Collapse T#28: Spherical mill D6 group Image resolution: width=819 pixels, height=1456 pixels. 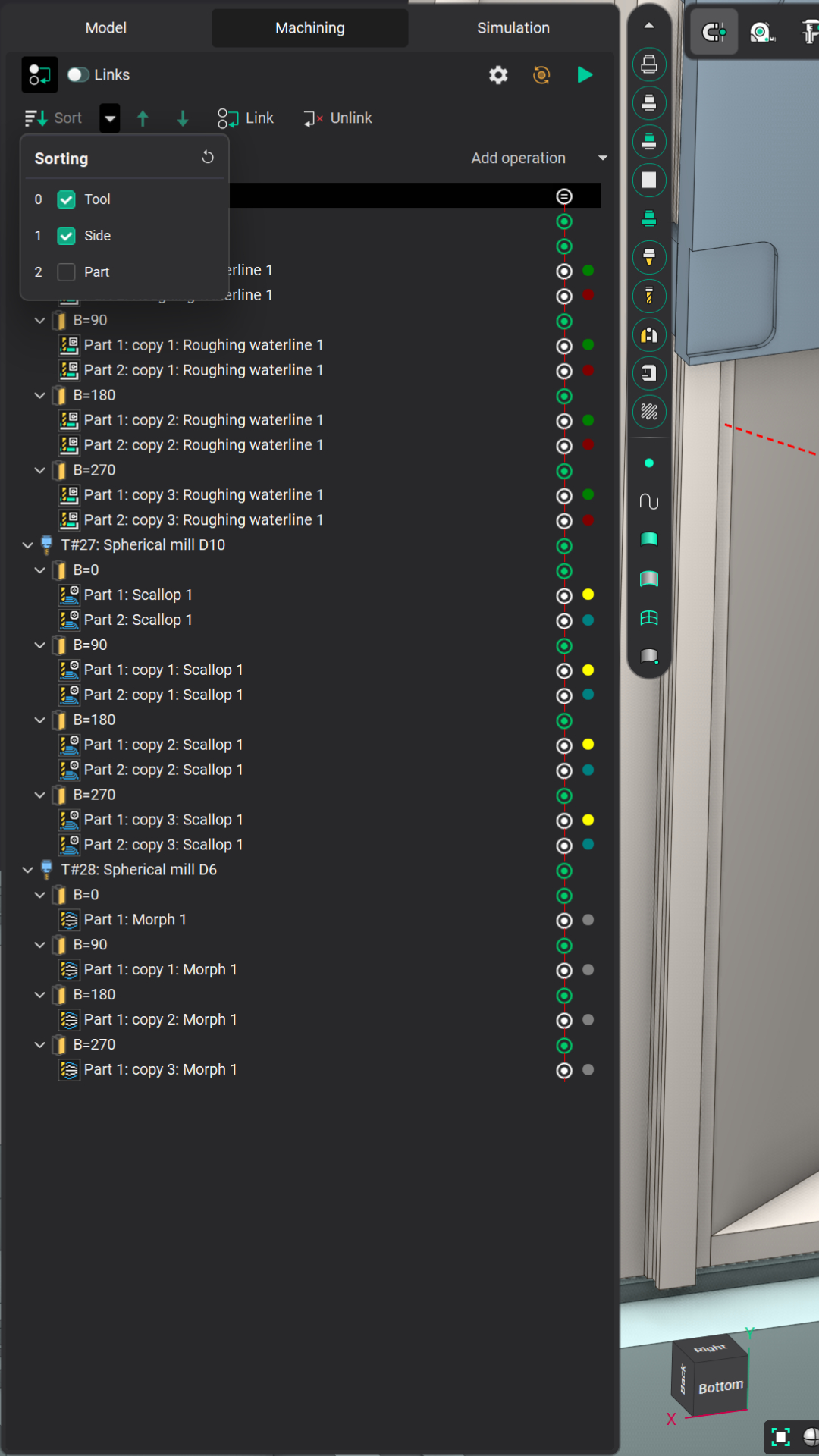pyautogui.click(x=28, y=870)
